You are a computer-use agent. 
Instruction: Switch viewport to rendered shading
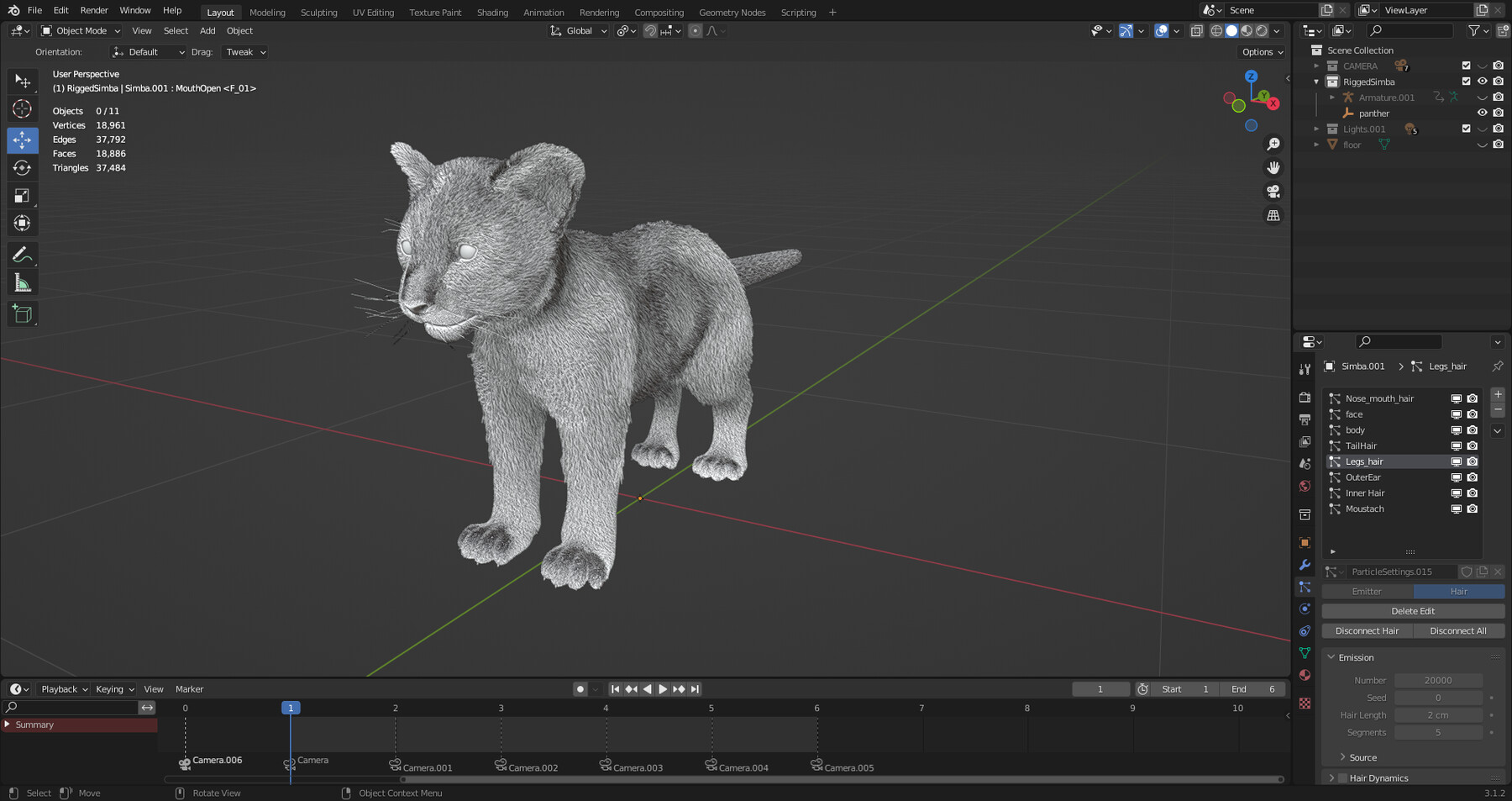click(x=1262, y=30)
